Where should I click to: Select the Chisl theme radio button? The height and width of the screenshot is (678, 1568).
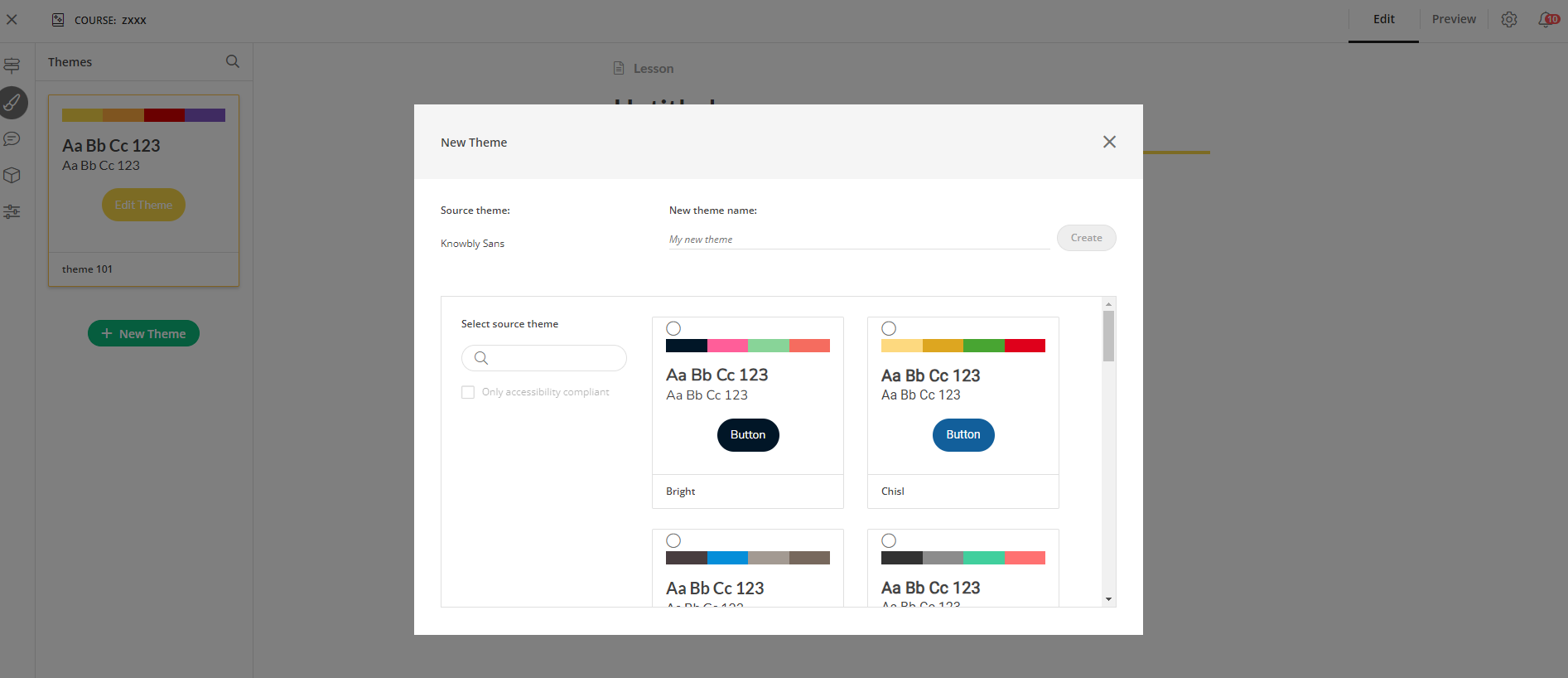[x=889, y=328]
